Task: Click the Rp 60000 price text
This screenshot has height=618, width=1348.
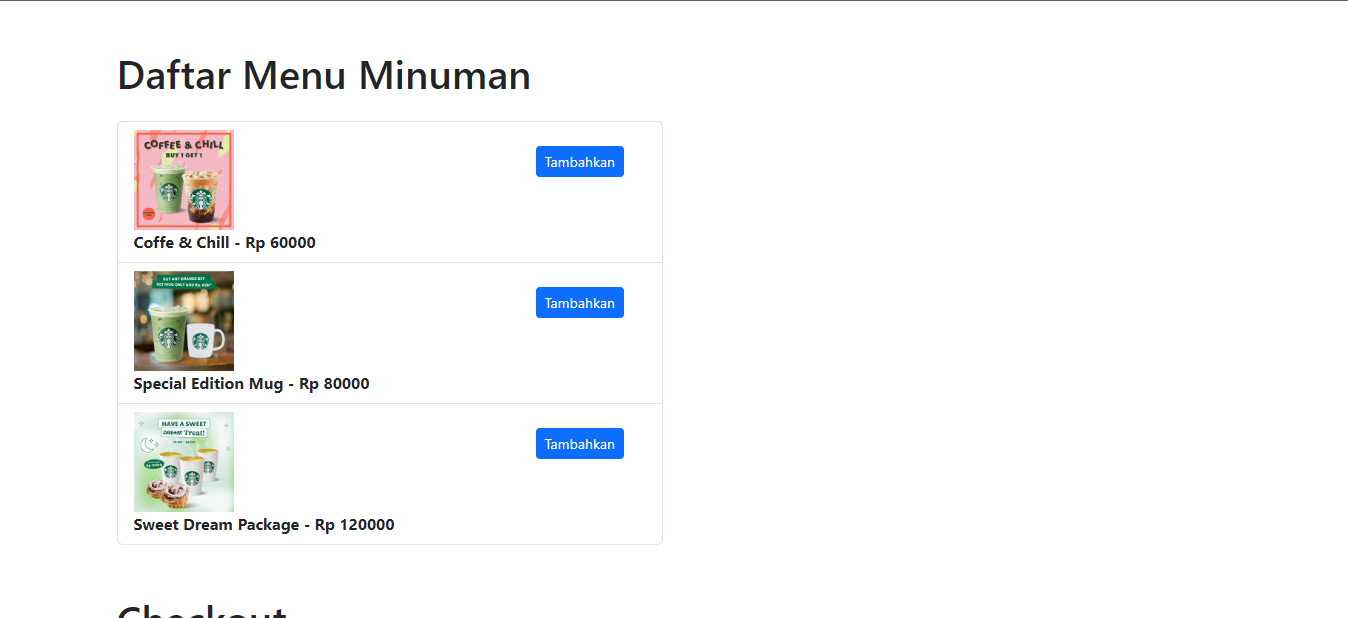Action: tap(280, 243)
